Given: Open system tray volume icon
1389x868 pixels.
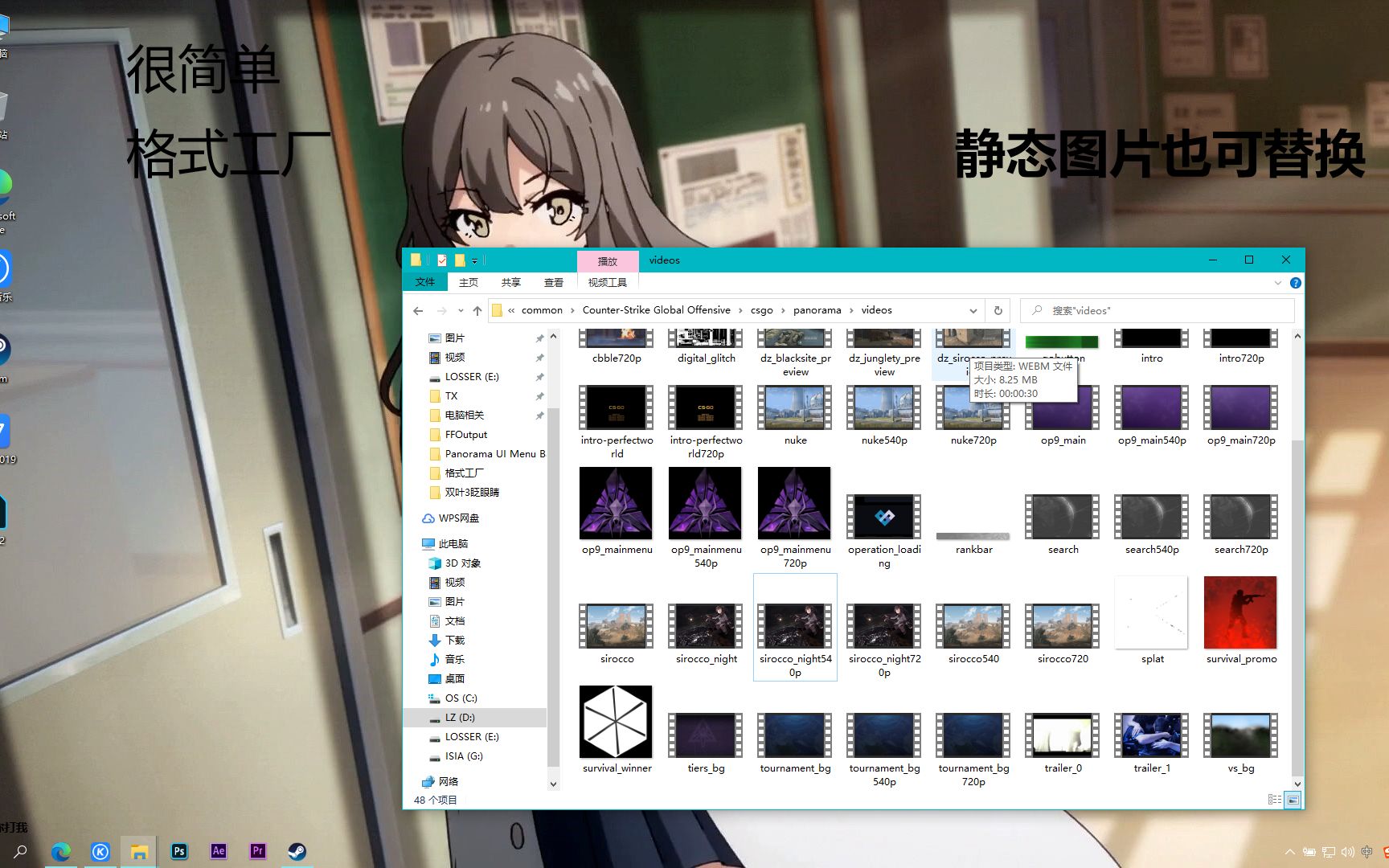Looking at the screenshot, I should 1348,852.
